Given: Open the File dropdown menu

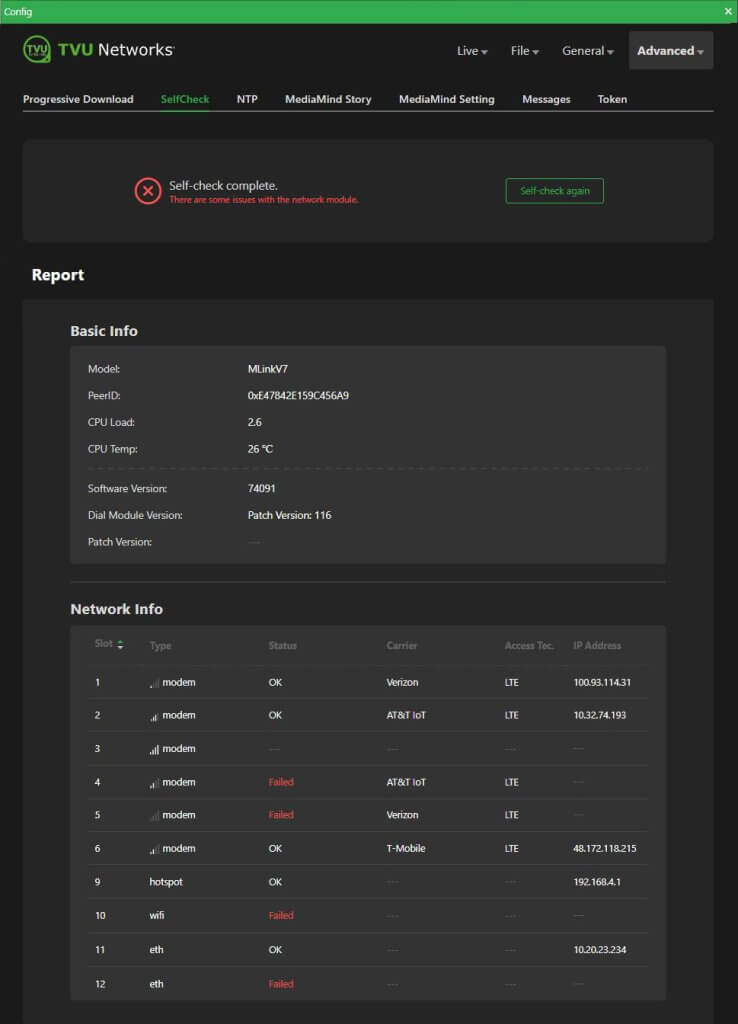Looking at the screenshot, I should [524, 51].
